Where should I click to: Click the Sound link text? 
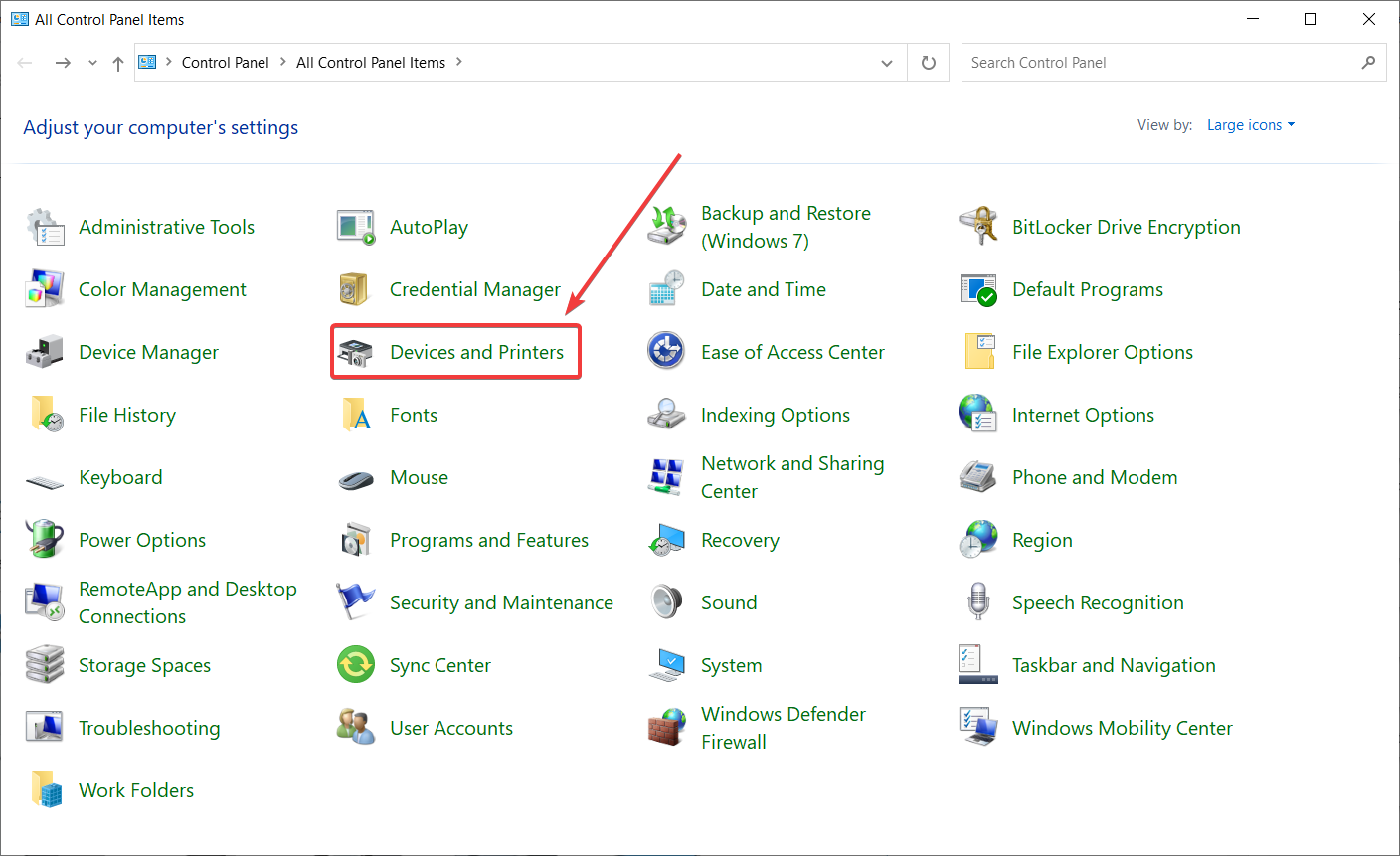(729, 602)
